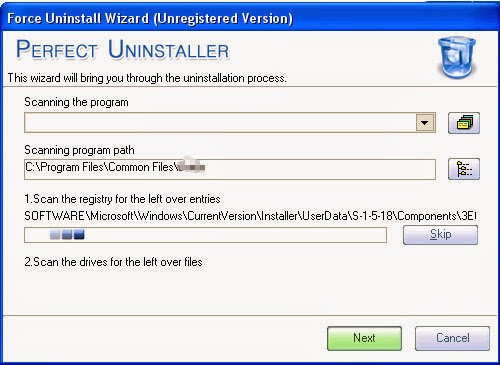Click the Scanning program path text field

[230, 169]
